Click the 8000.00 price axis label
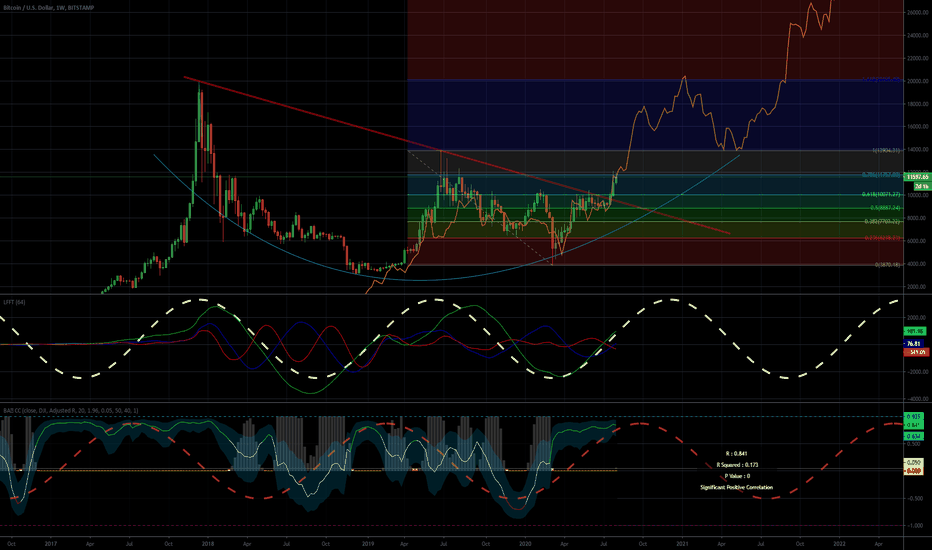Viewport: 932px width, 550px height. pyautogui.click(x=919, y=218)
